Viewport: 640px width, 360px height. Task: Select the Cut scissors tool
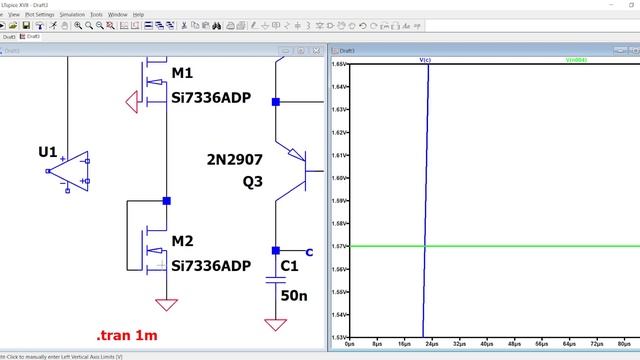pyautogui.click(x=184, y=26)
